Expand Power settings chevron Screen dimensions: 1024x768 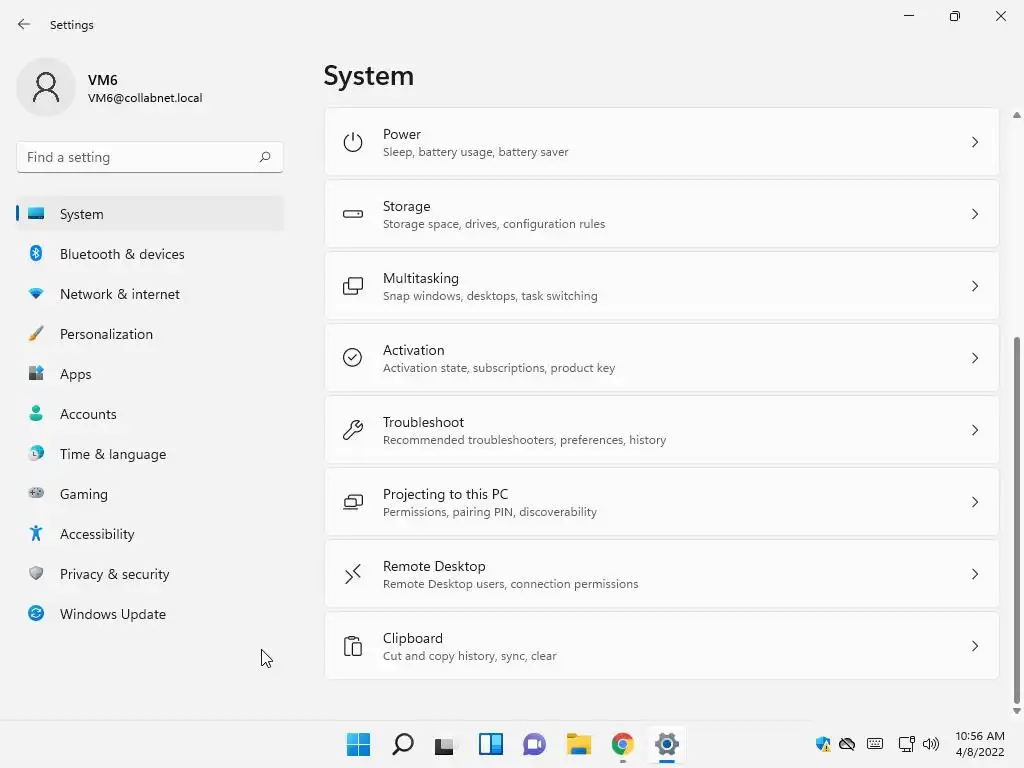pyautogui.click(x=974, y=142)
